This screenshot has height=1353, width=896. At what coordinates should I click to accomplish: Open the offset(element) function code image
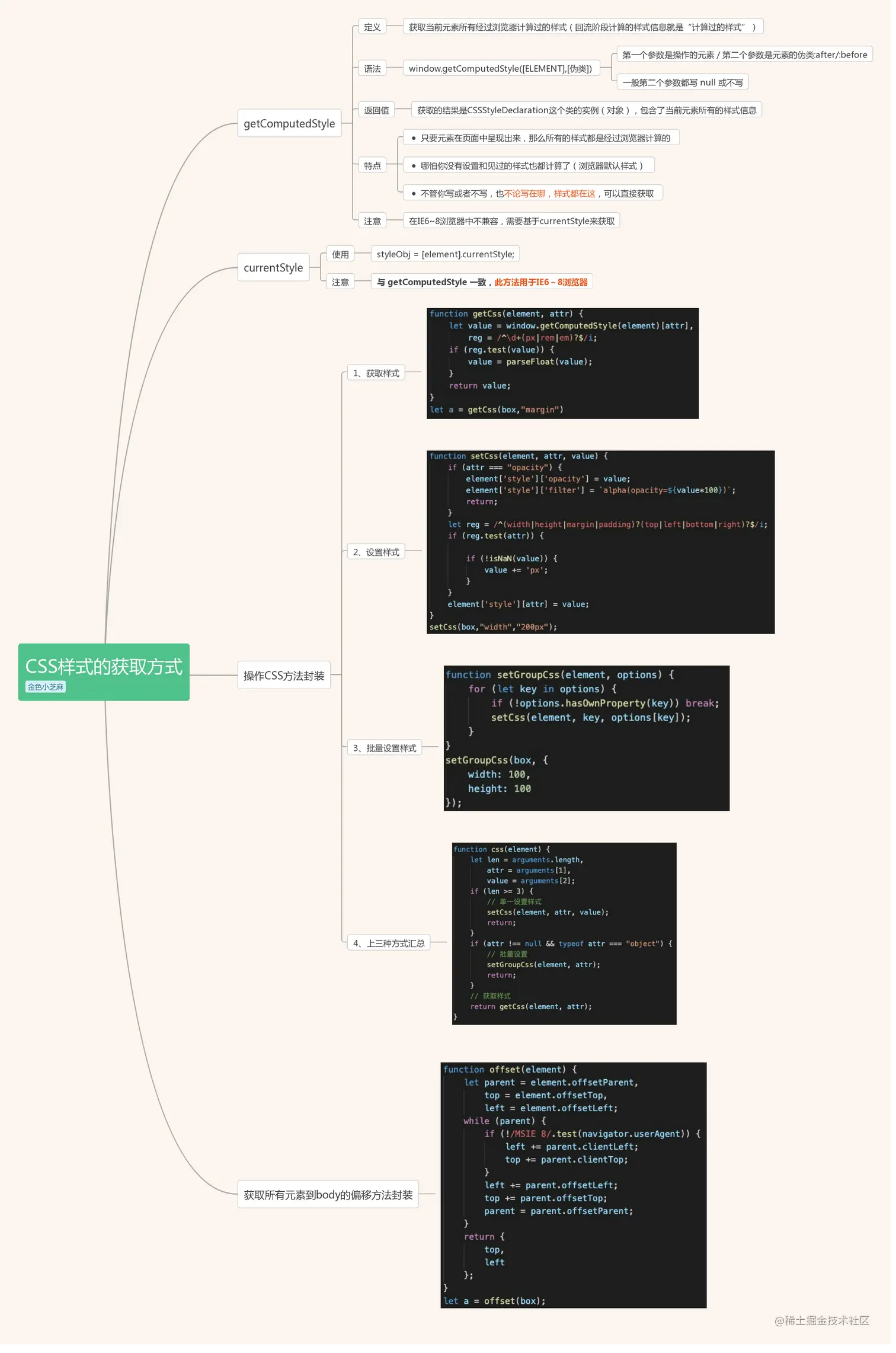tap(577, 1192)
